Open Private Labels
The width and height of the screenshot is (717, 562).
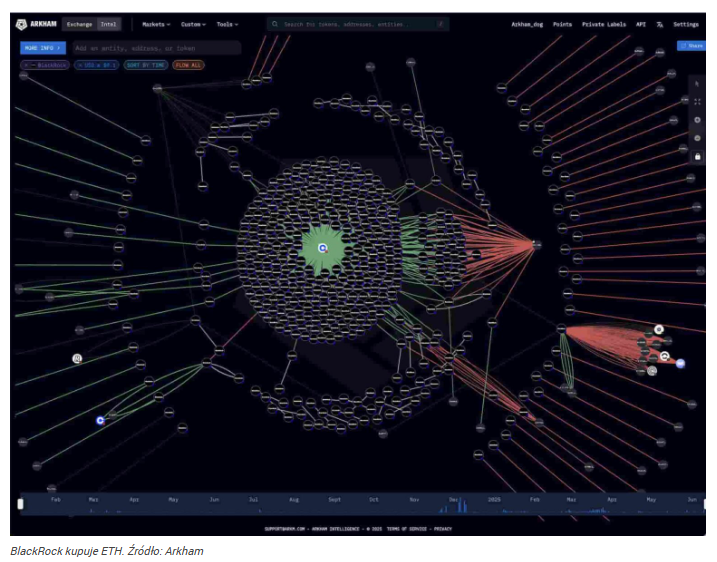click(x=604, y=25)
